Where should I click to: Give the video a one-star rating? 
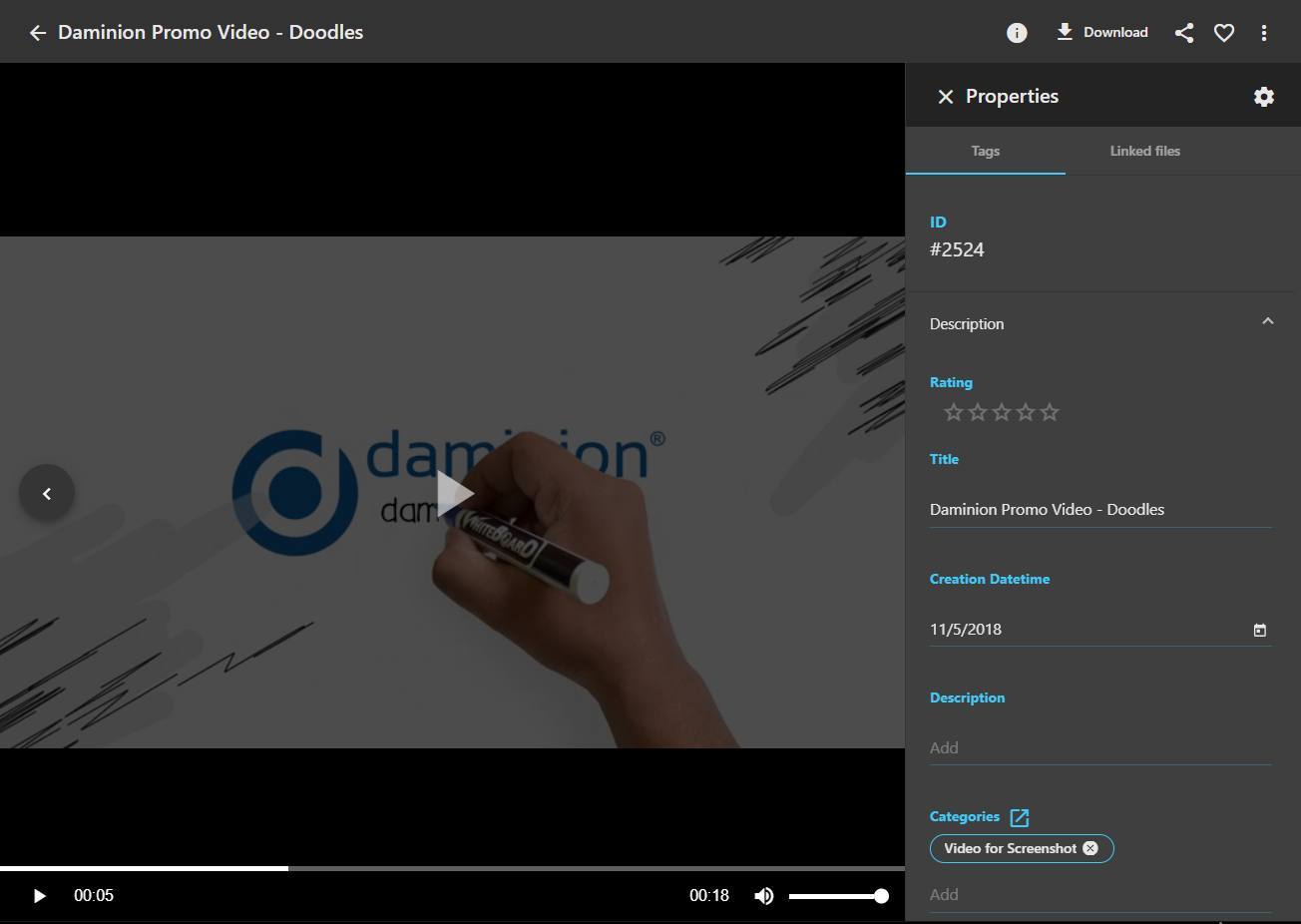[953, 412]
